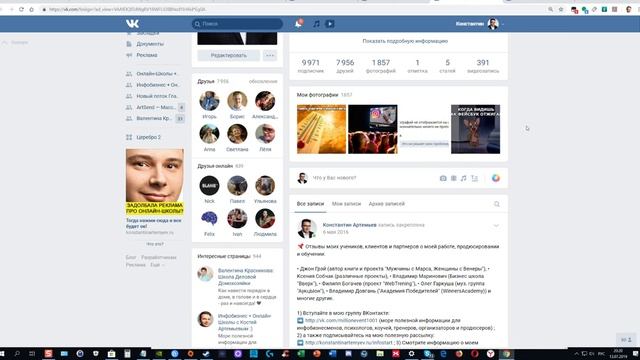Open Борис's friend avatar

pyautogui.click(x=237, y=101)
